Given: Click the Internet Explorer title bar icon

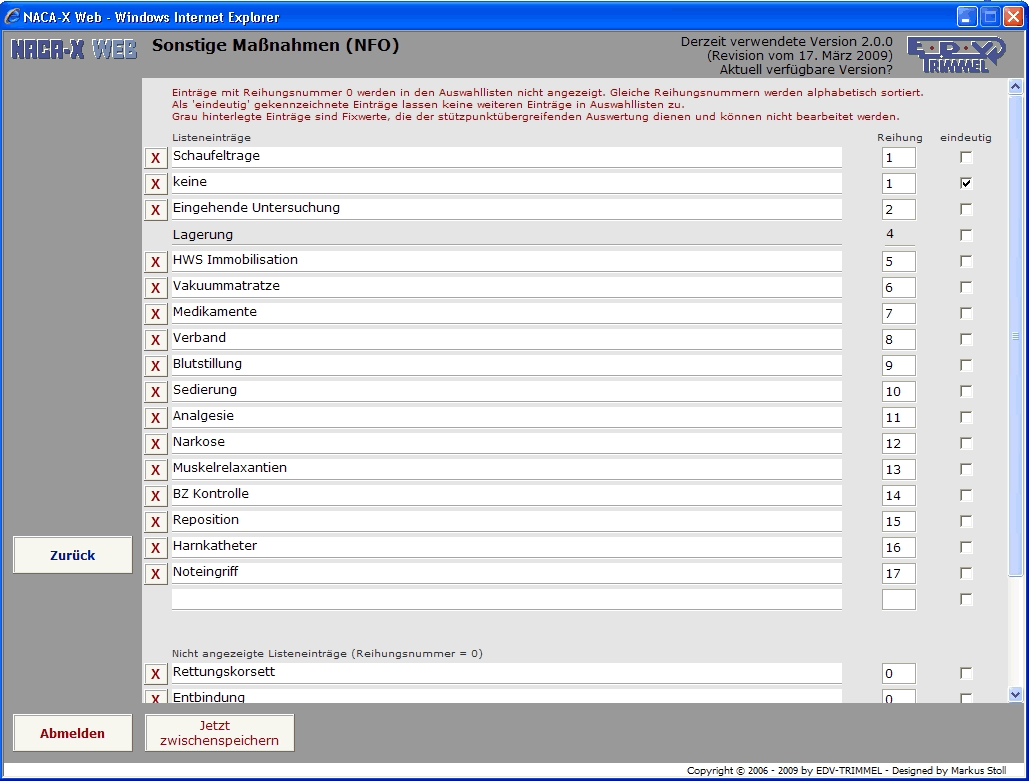Looking at the screenshot, I should 12,16.
